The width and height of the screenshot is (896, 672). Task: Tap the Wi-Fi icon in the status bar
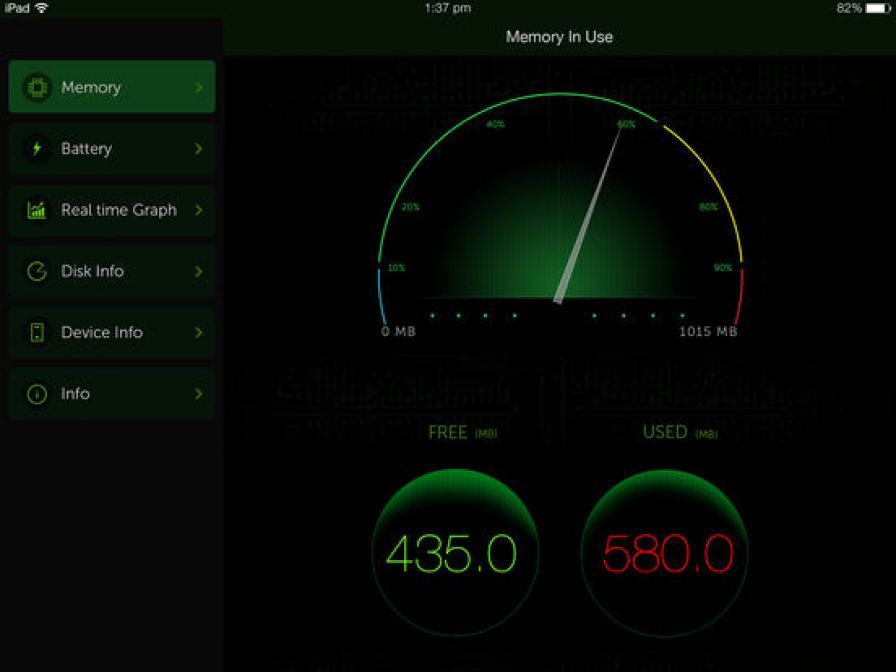click(43, 7)
